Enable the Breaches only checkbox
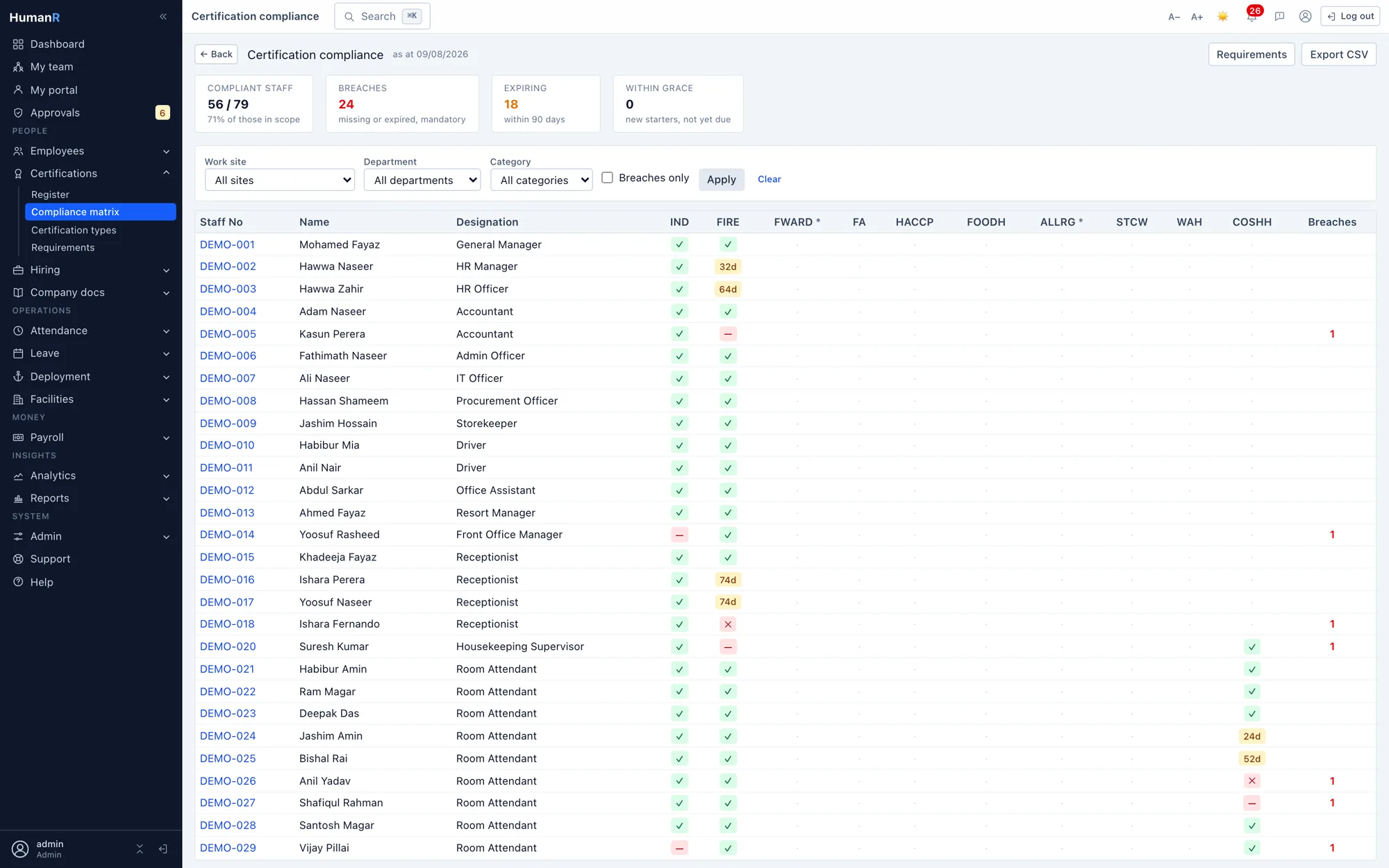 [x=607, y=178]
